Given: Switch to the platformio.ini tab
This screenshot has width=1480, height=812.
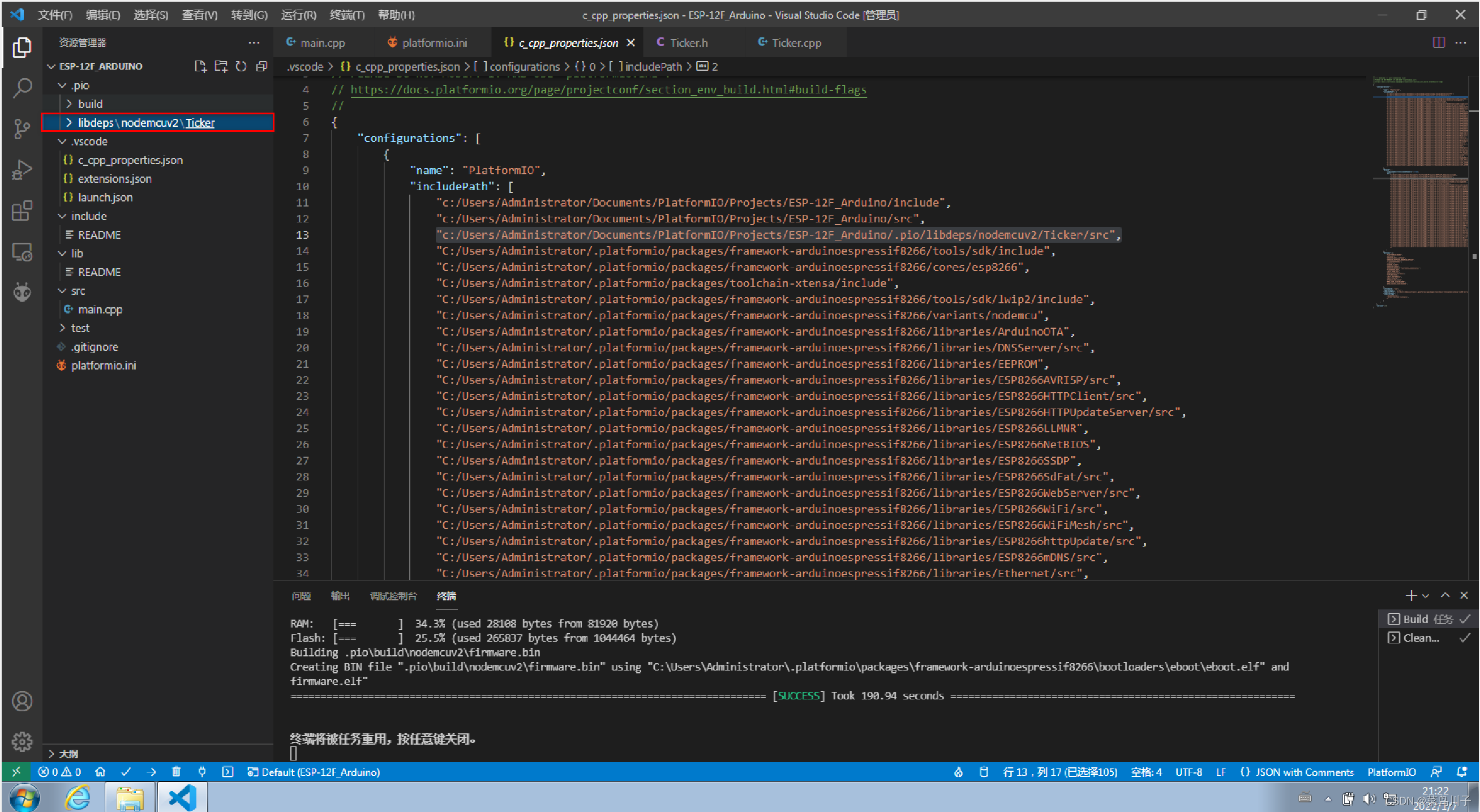Looking at the screenshot, I should click(434, 42).
